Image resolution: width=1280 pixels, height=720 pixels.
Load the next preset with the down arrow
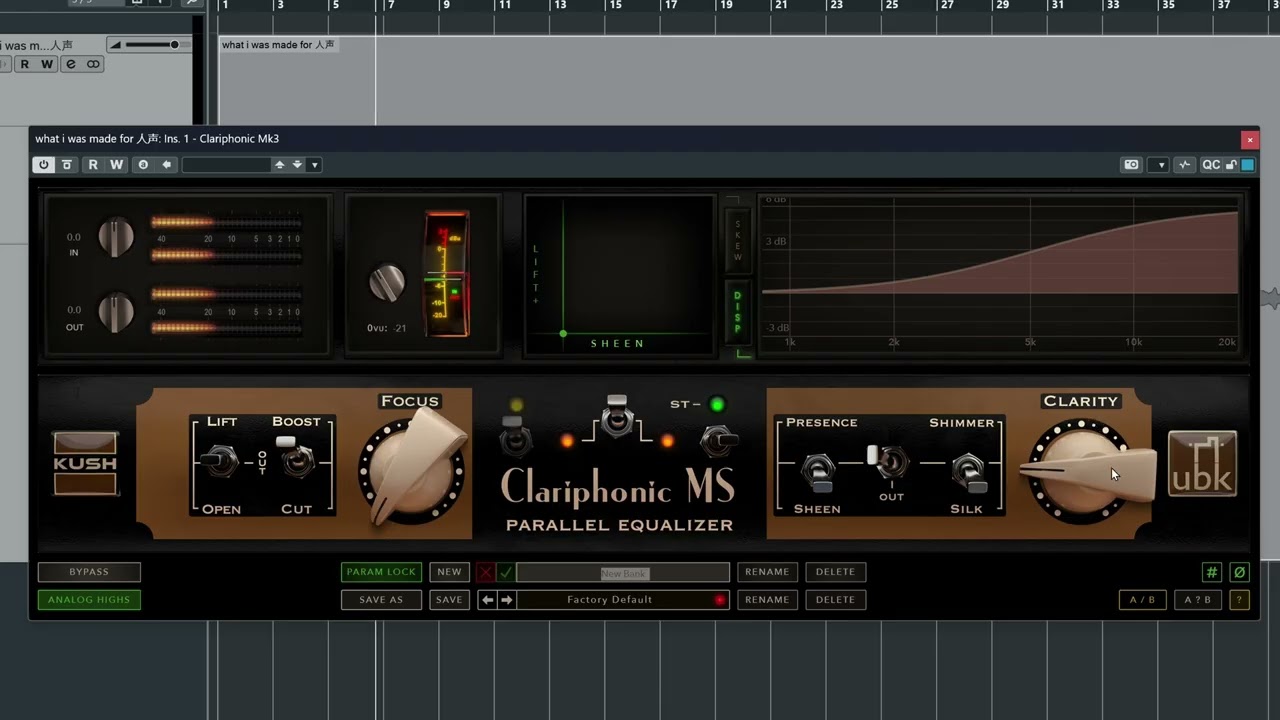pos(297,165)
